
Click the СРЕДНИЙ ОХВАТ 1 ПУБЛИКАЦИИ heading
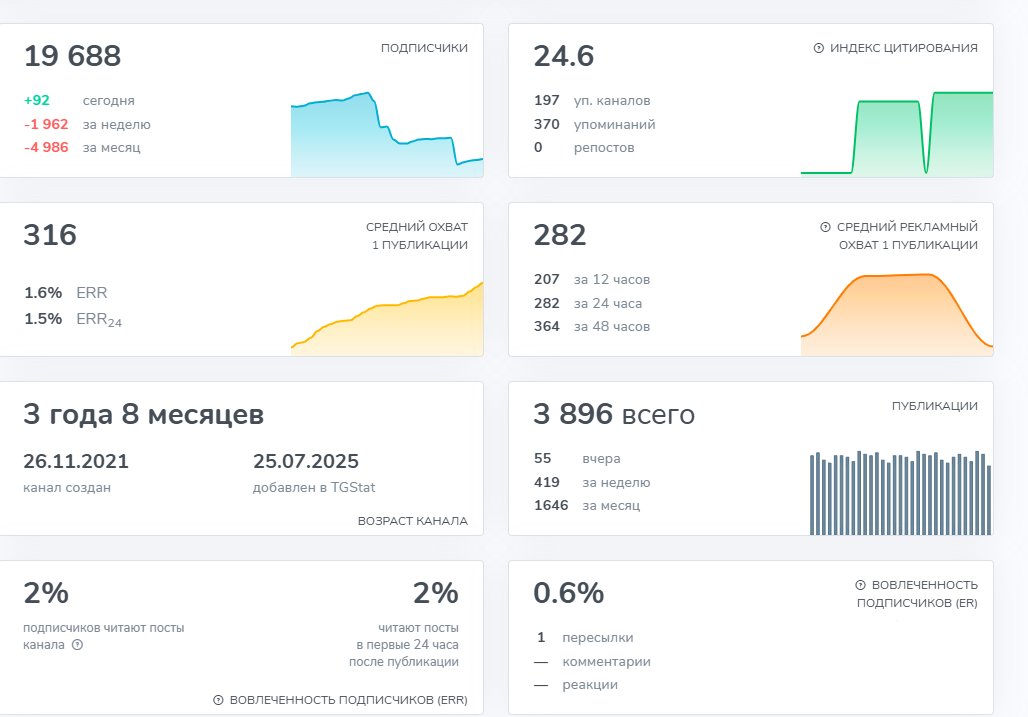(416, 236)
